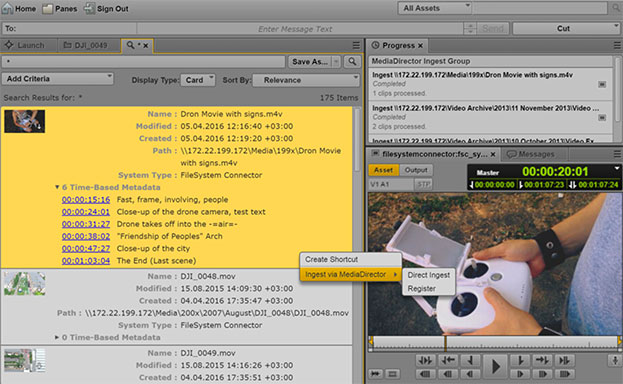Collapse the 6 Time-Based Metadata section
Viewport: 623px width, 384px height.
coord(57,187)
